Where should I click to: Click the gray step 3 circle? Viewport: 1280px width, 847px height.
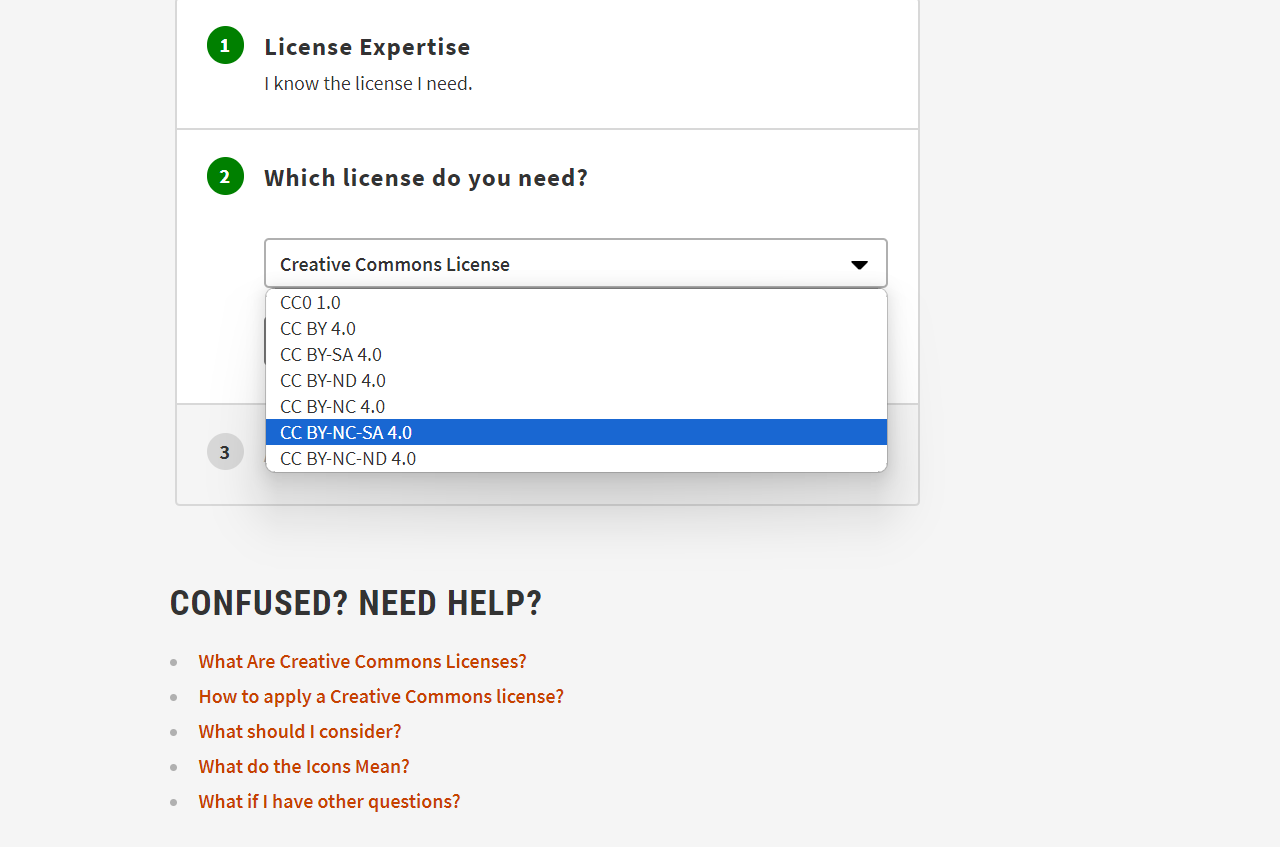(225, 452)
